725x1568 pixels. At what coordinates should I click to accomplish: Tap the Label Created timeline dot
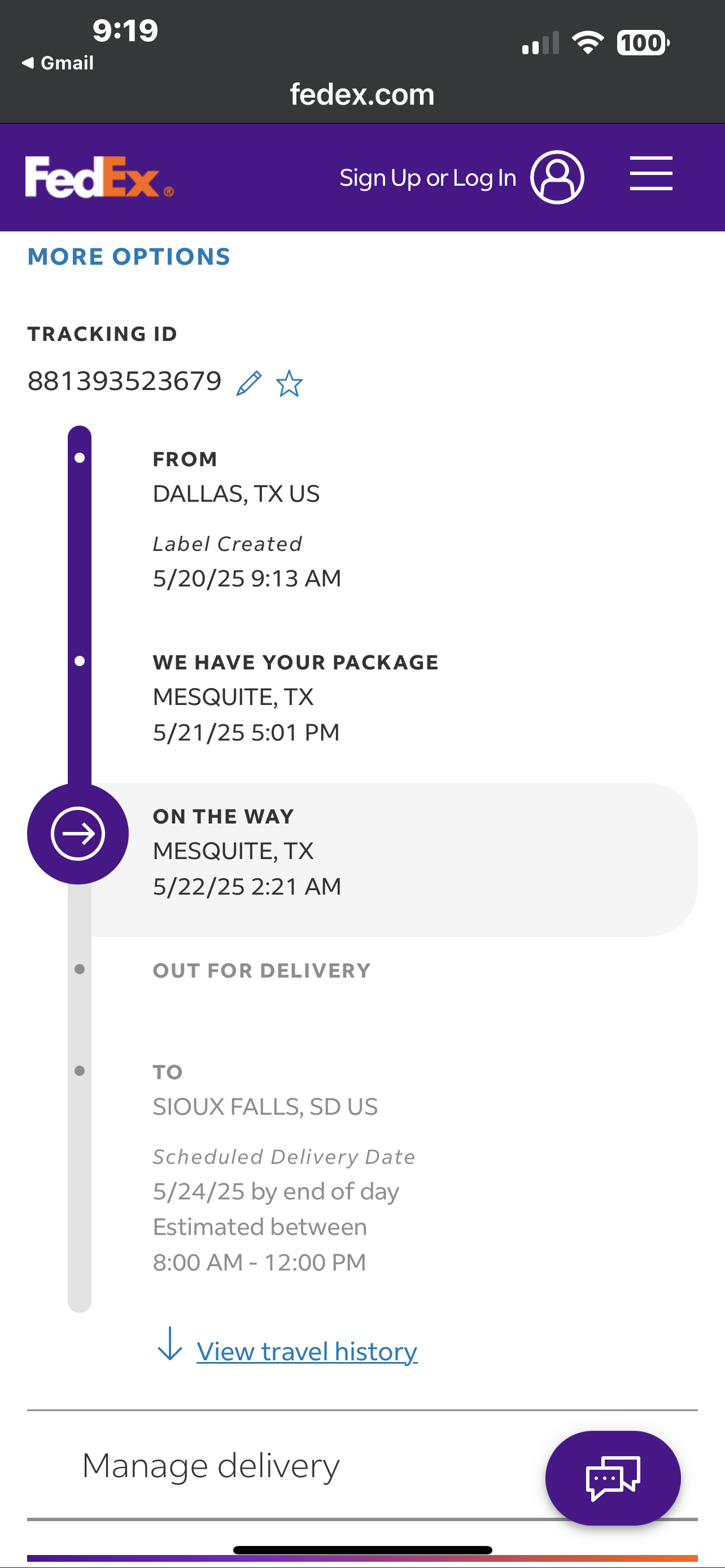tap(80, 458)
